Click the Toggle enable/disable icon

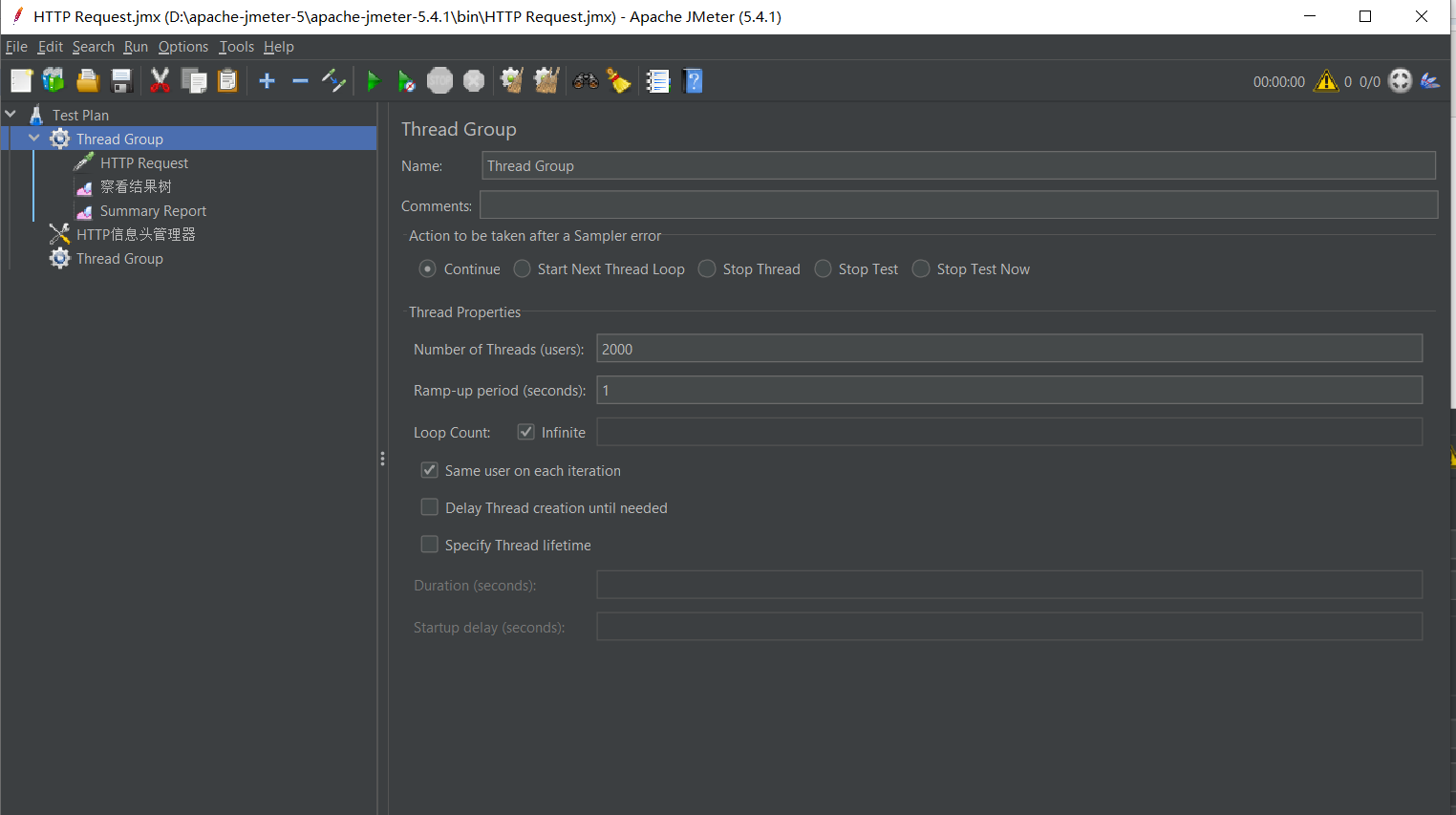tap(333, 81)
